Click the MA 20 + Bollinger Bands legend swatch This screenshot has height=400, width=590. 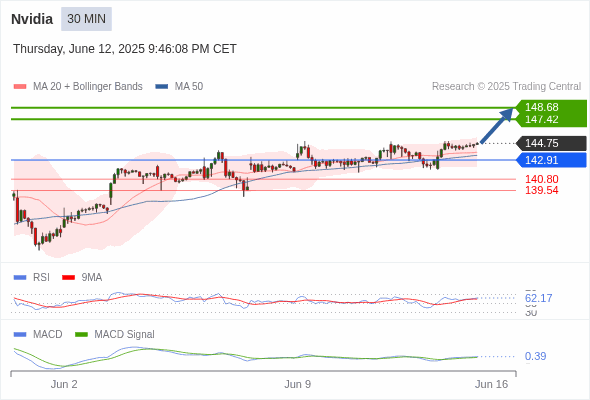point(20,87)
